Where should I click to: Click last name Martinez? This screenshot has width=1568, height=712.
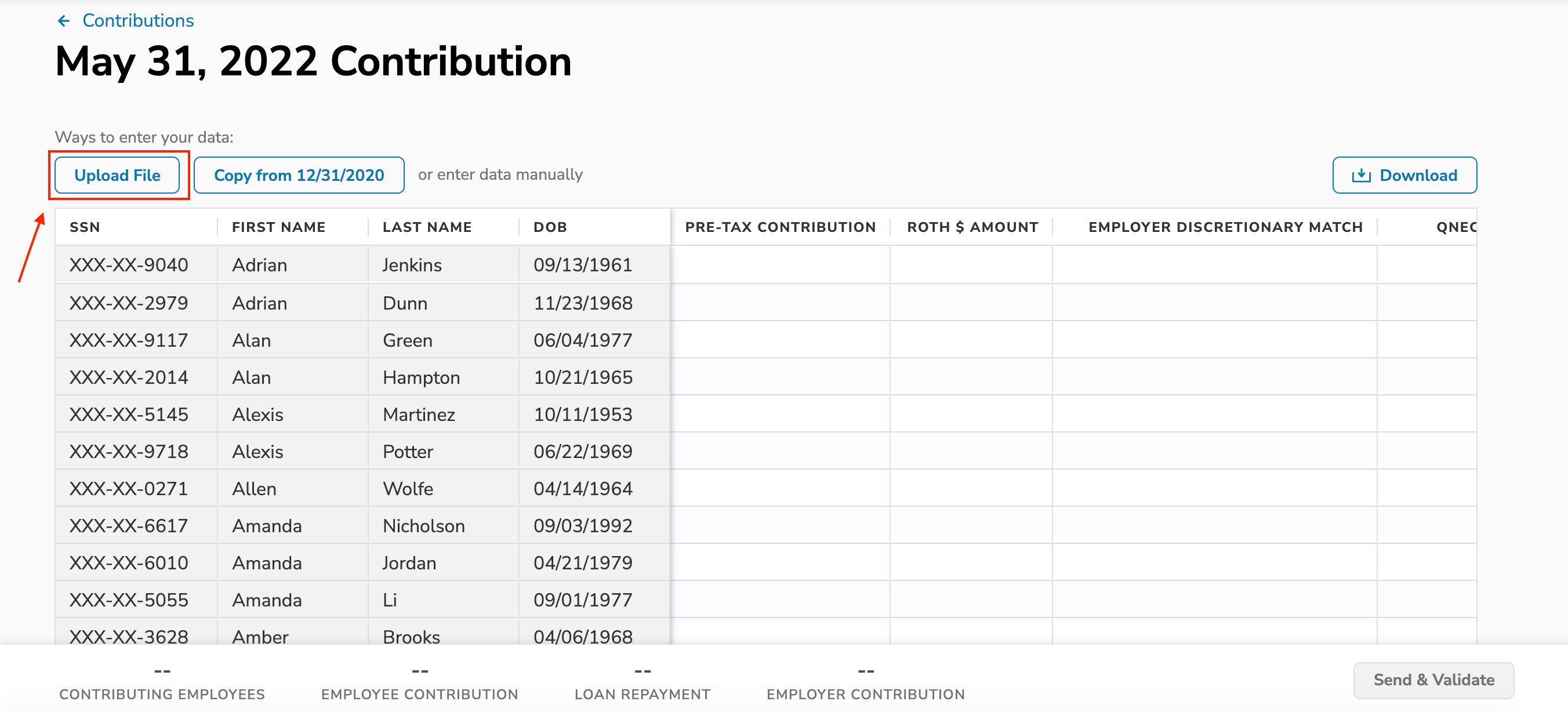point(419,414)
